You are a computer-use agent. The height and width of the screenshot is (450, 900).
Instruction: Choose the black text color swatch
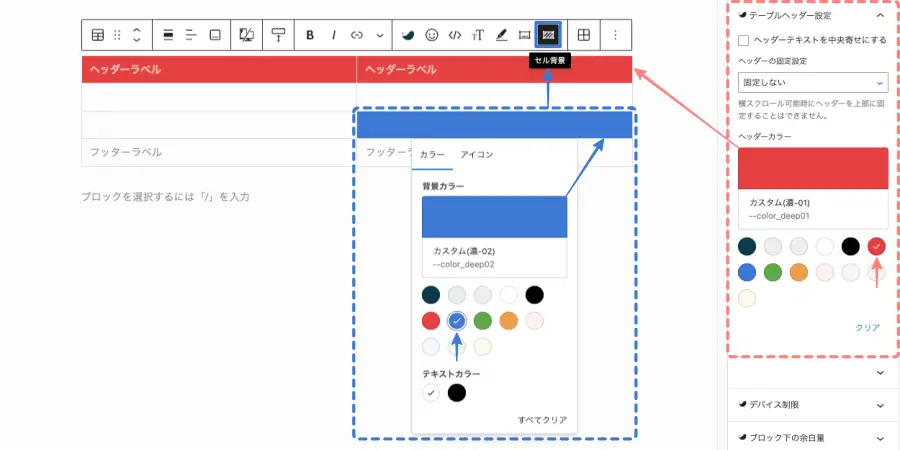tap(457, 393)
